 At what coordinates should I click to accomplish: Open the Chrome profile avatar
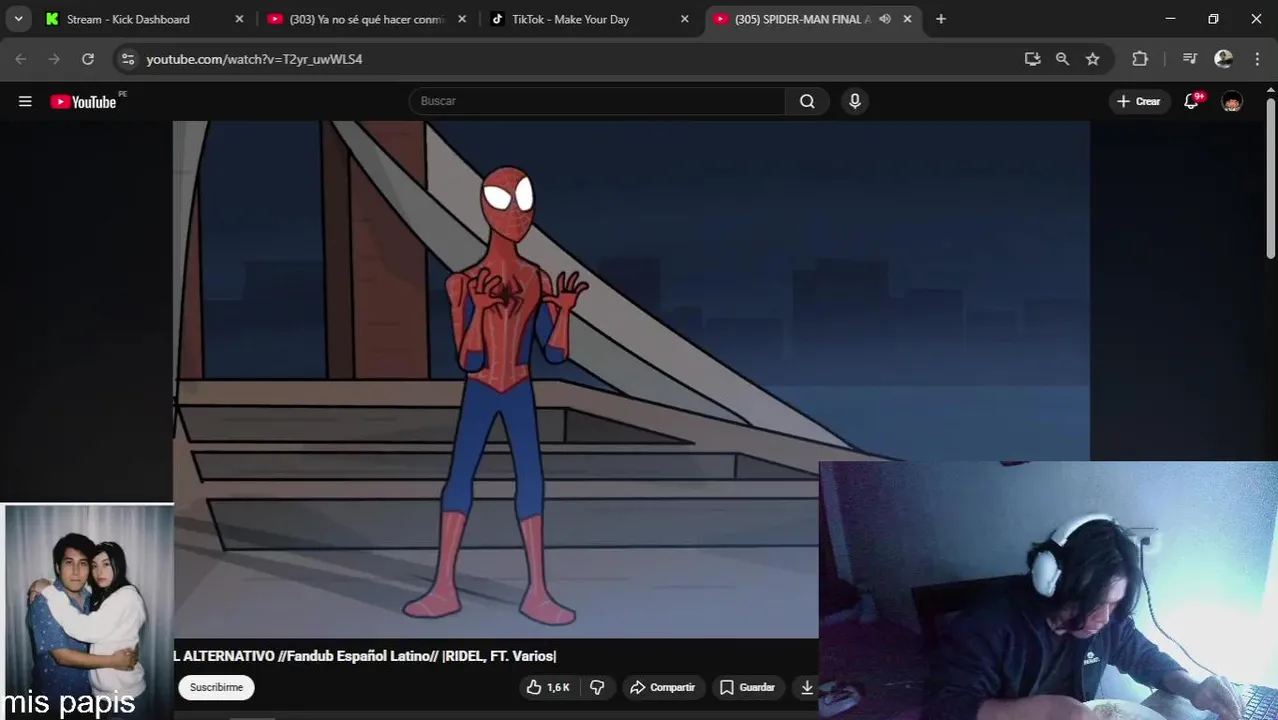[1223, 59]
